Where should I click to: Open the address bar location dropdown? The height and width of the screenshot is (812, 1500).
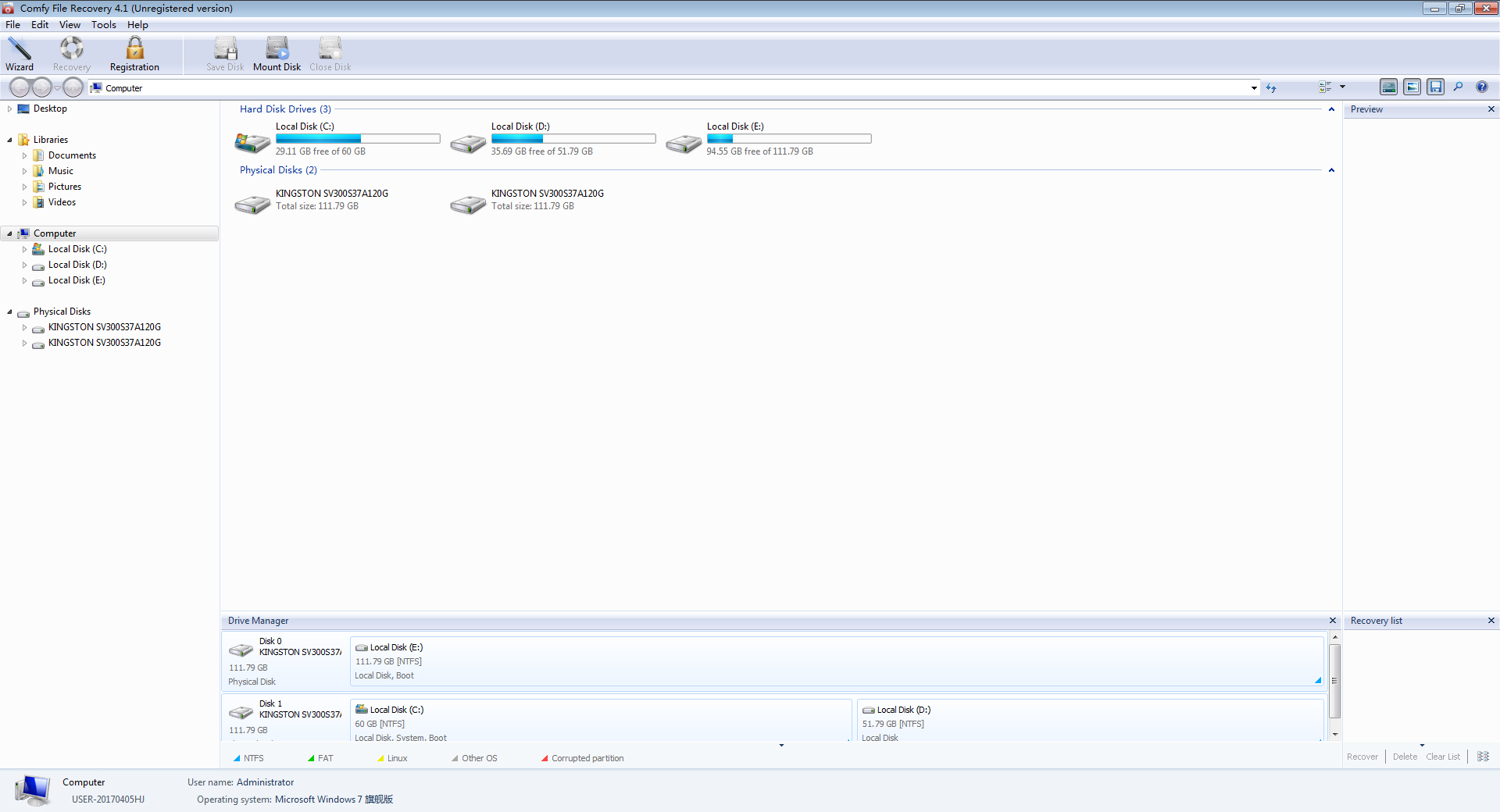(1254, 88)
